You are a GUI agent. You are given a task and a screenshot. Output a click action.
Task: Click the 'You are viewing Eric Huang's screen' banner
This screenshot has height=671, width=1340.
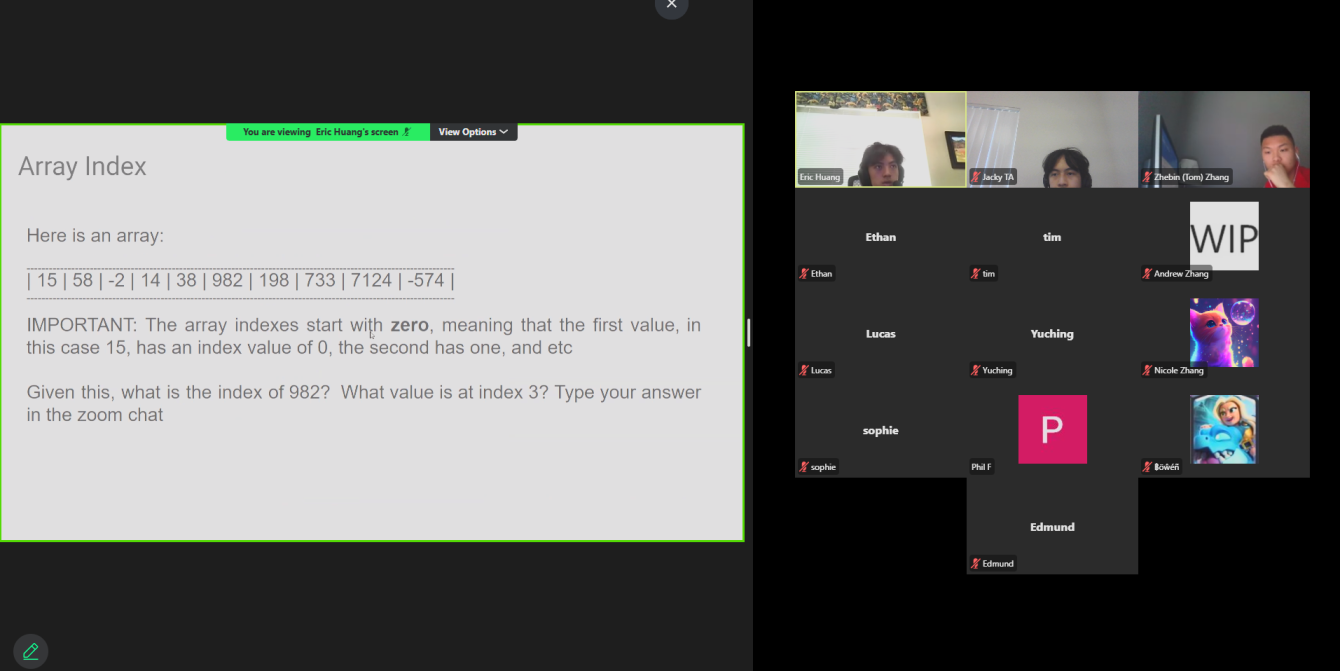coord(327,132)
